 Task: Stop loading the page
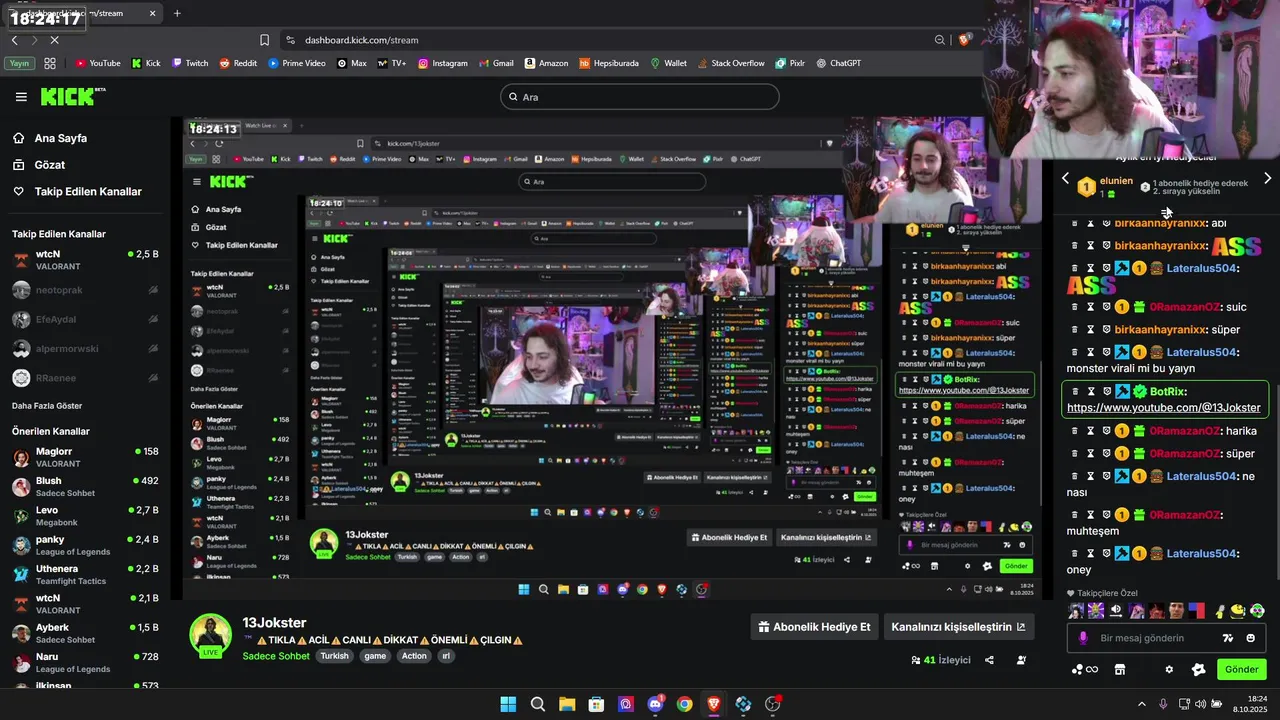coord(54,40)
